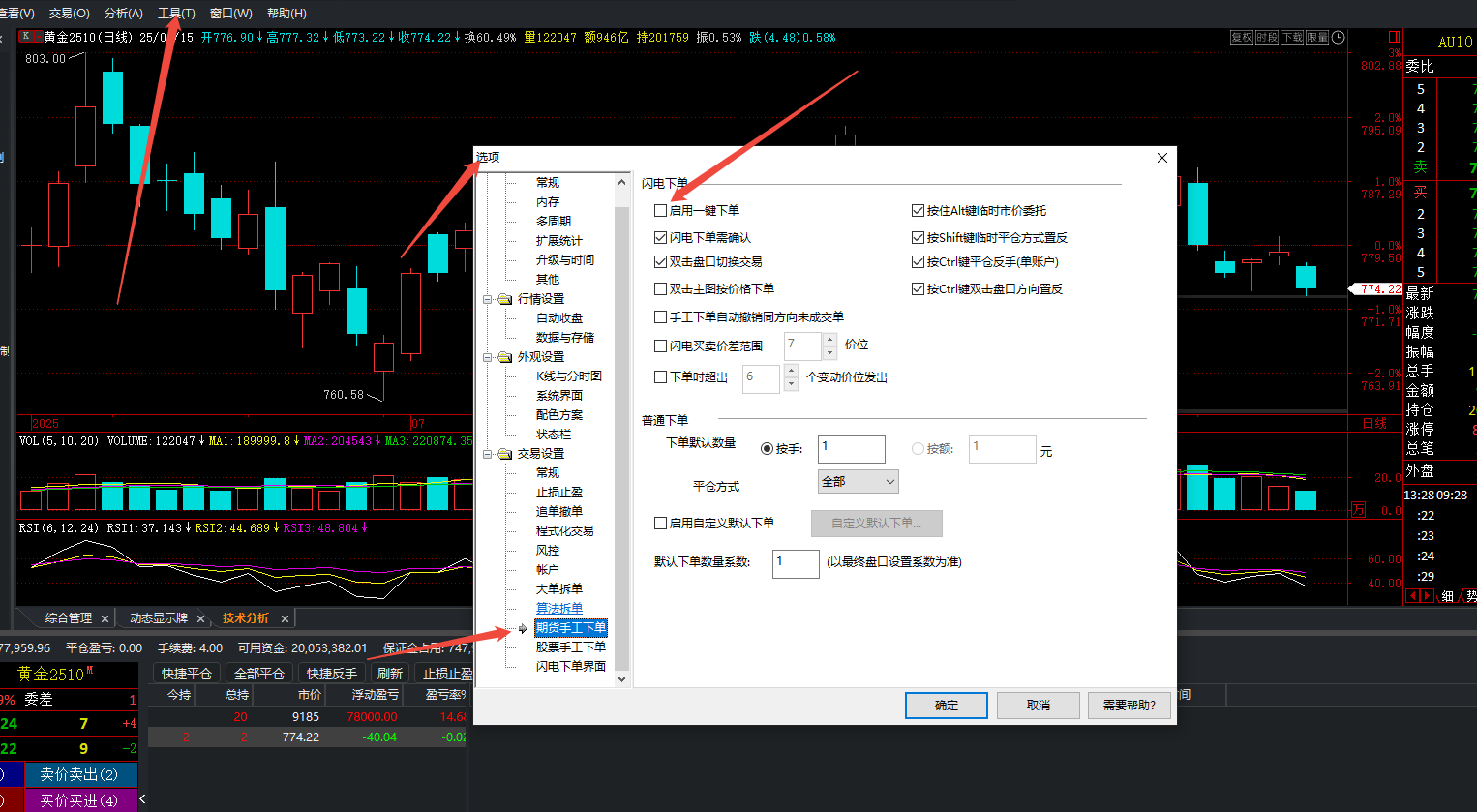This screenshot has height=812, width=1477.
Task: Click the 下载 box on the chart header
Action: (x=1292, y=38)
